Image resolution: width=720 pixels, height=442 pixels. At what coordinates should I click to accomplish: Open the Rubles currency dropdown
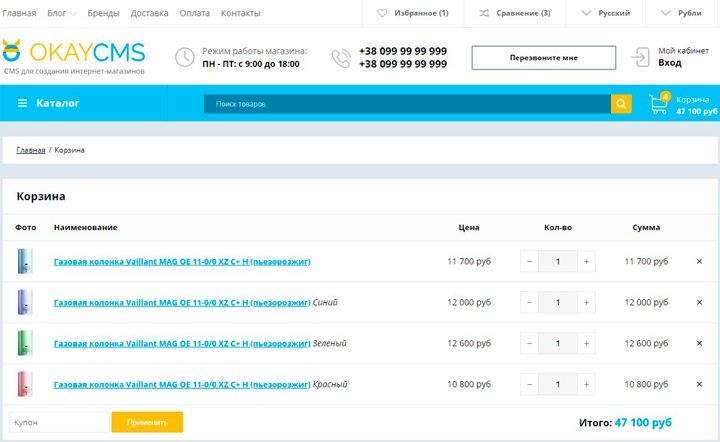point(688,13)
